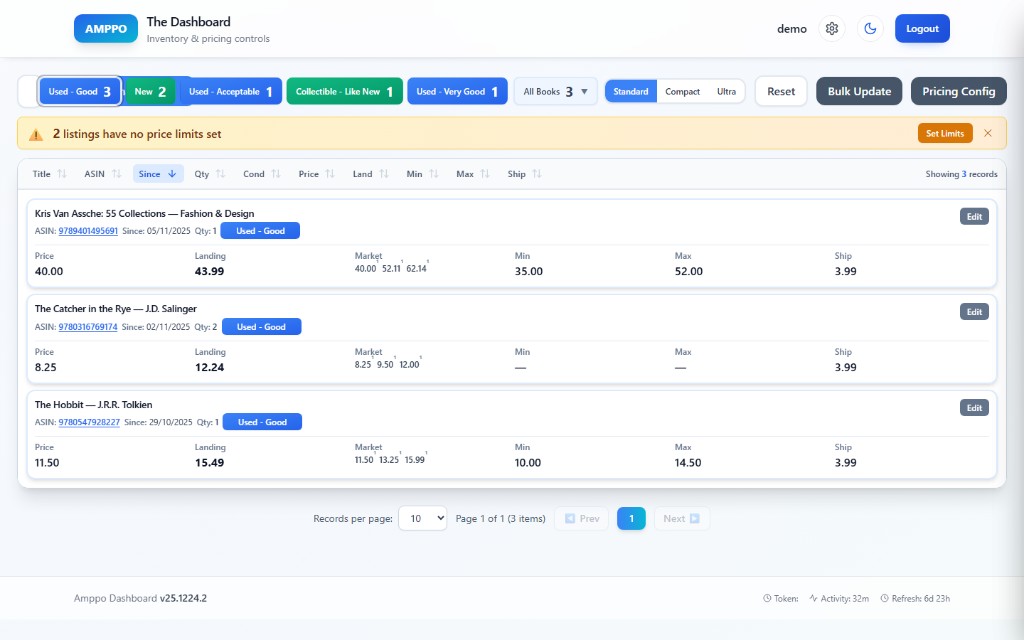Click The Hobbit — J.R.R. Tolkien title

[93, 404]
